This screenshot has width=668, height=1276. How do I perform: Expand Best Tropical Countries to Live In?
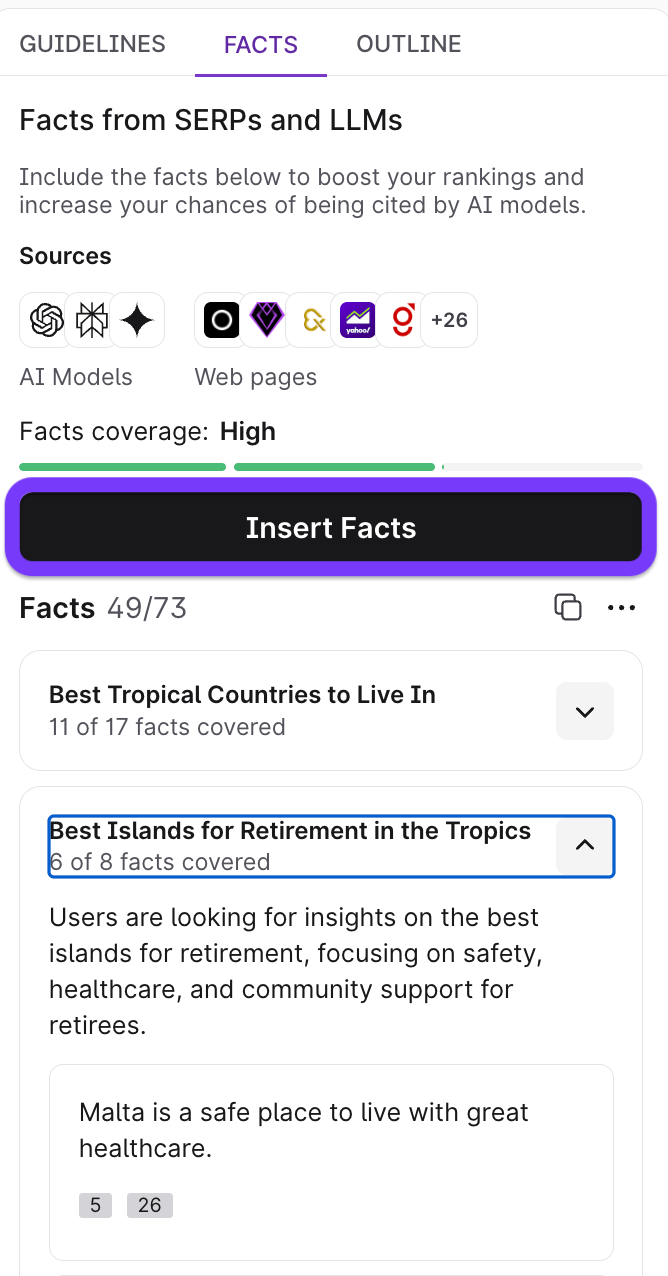pyautogui.click(x=585, y=711)
